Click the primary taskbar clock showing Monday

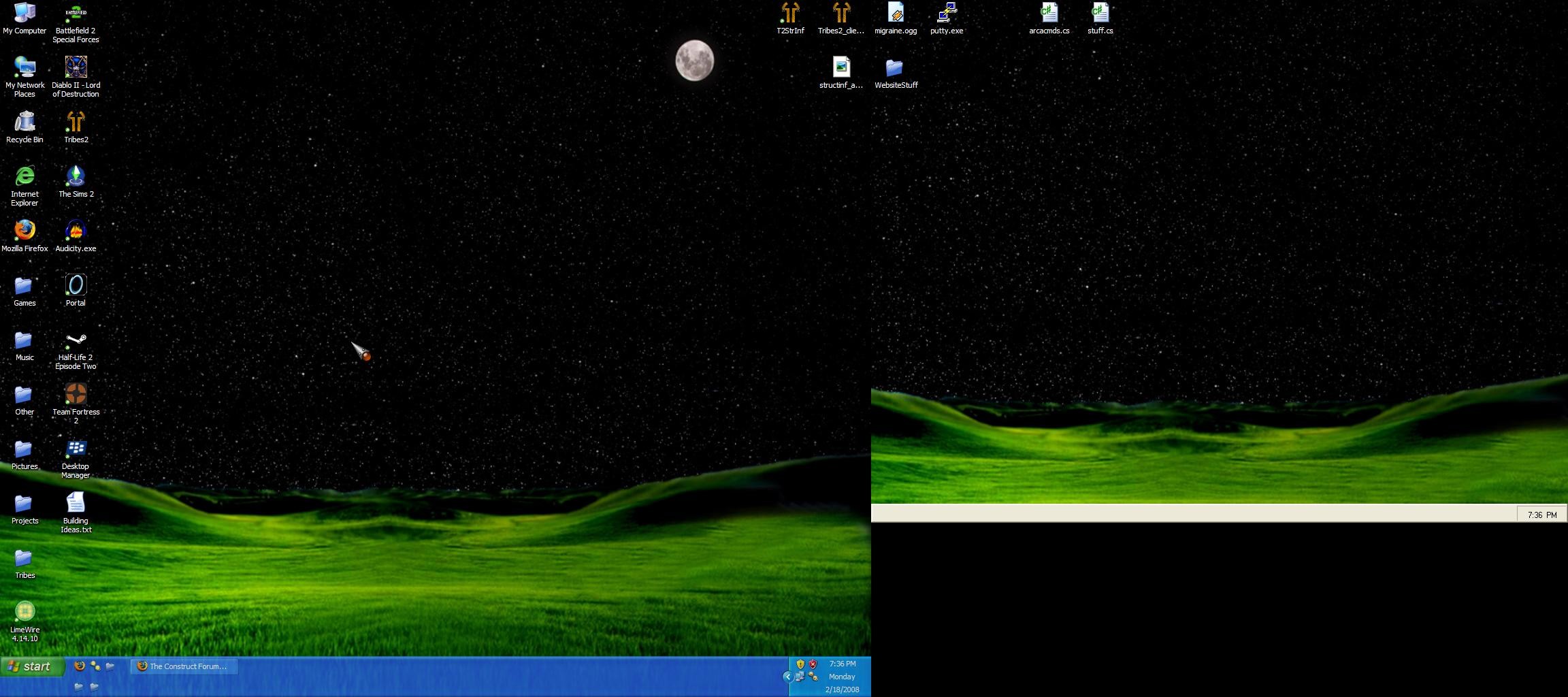842,677
